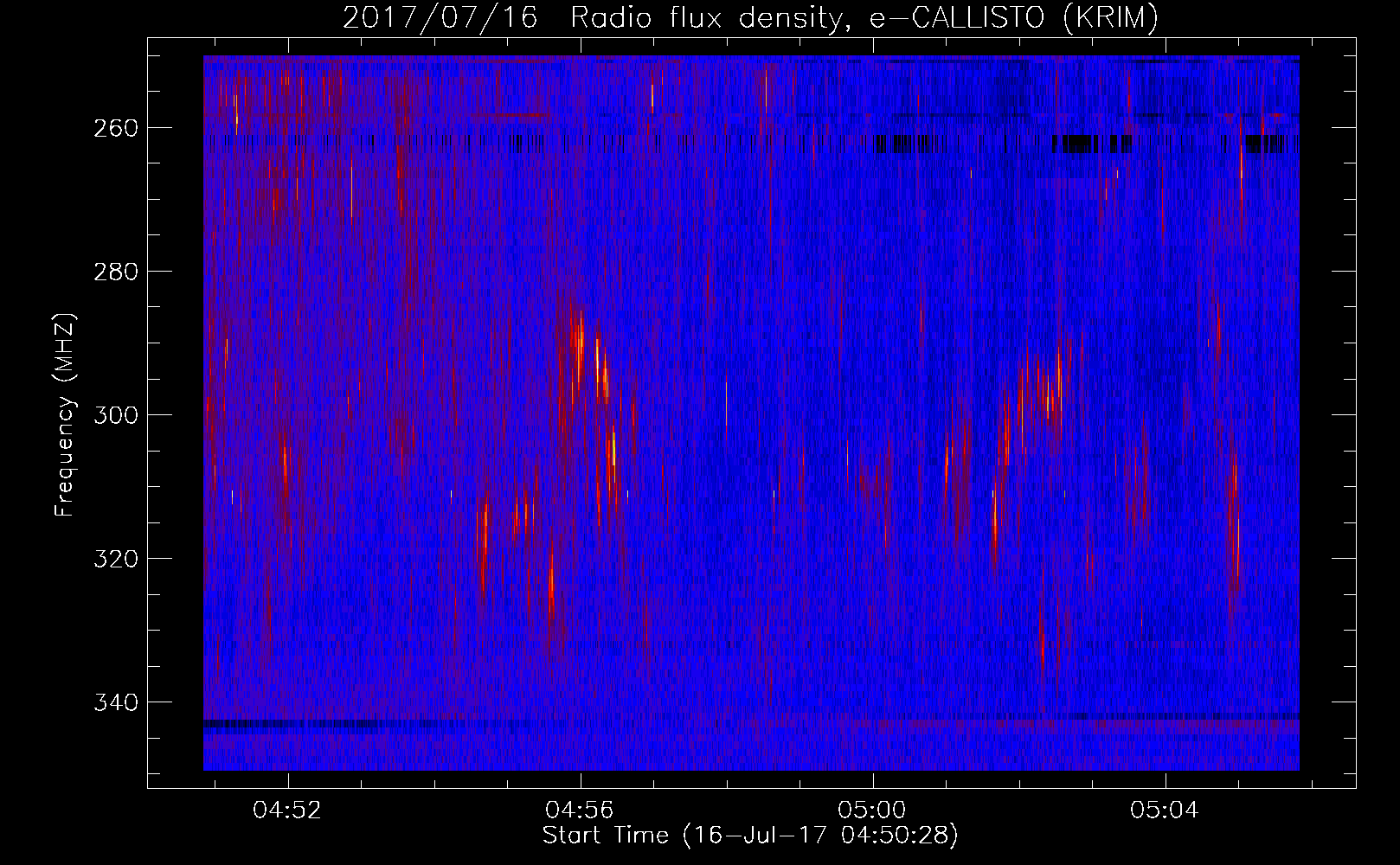This screenshot has height=865, width=1400.
Task: Click the 320 frequency tick label
Action: point(115,559)
